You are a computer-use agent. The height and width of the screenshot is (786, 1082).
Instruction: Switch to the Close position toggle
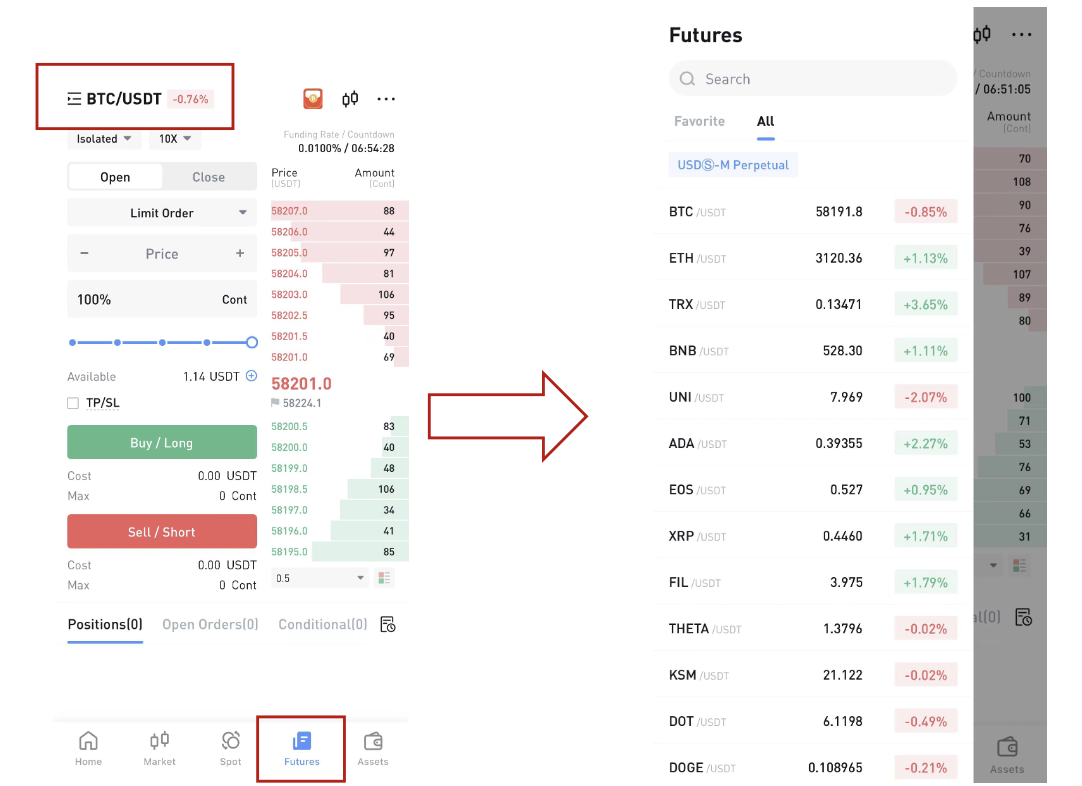208,177
